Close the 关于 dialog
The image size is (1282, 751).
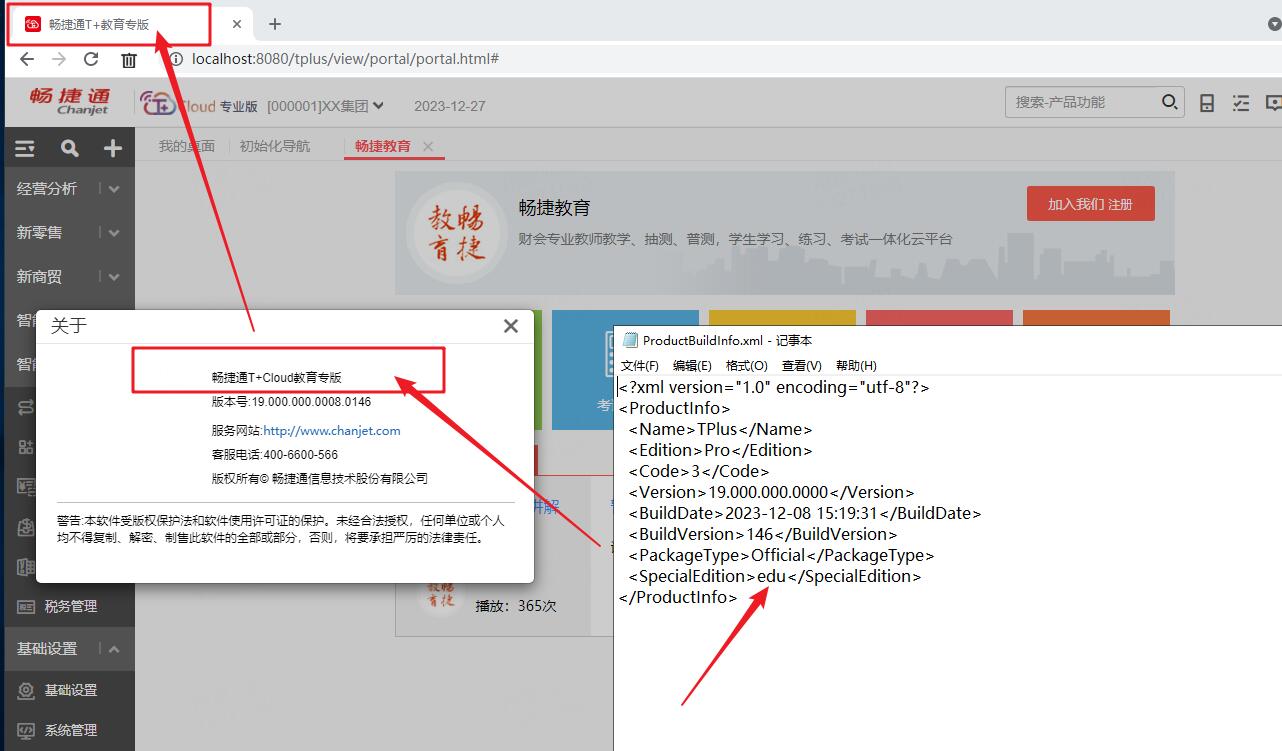(511, 326)
